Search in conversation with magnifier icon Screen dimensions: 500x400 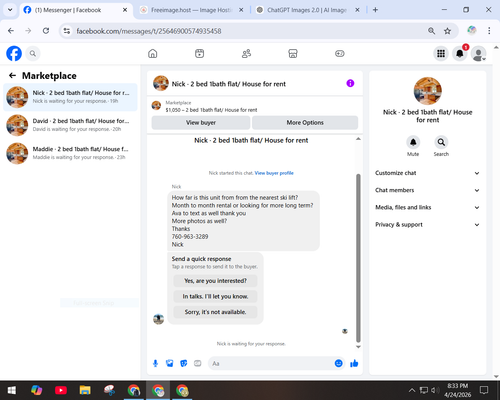pos(441,142)
